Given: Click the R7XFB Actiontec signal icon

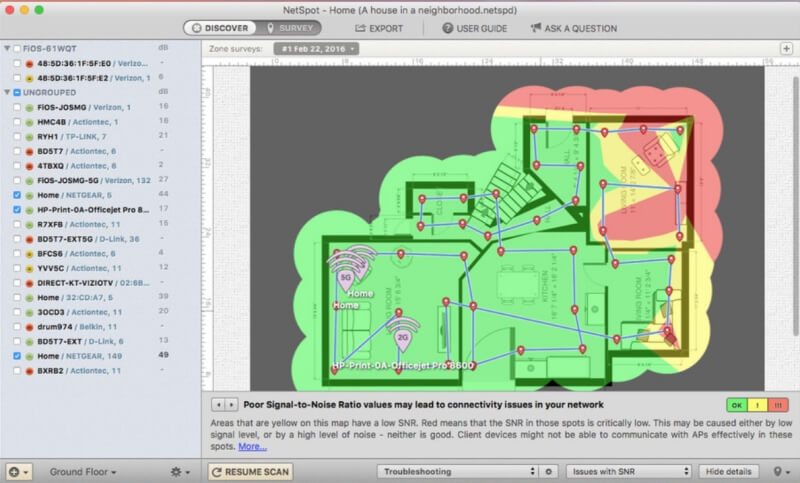Looking at the screenshot, I should (30, 224).
